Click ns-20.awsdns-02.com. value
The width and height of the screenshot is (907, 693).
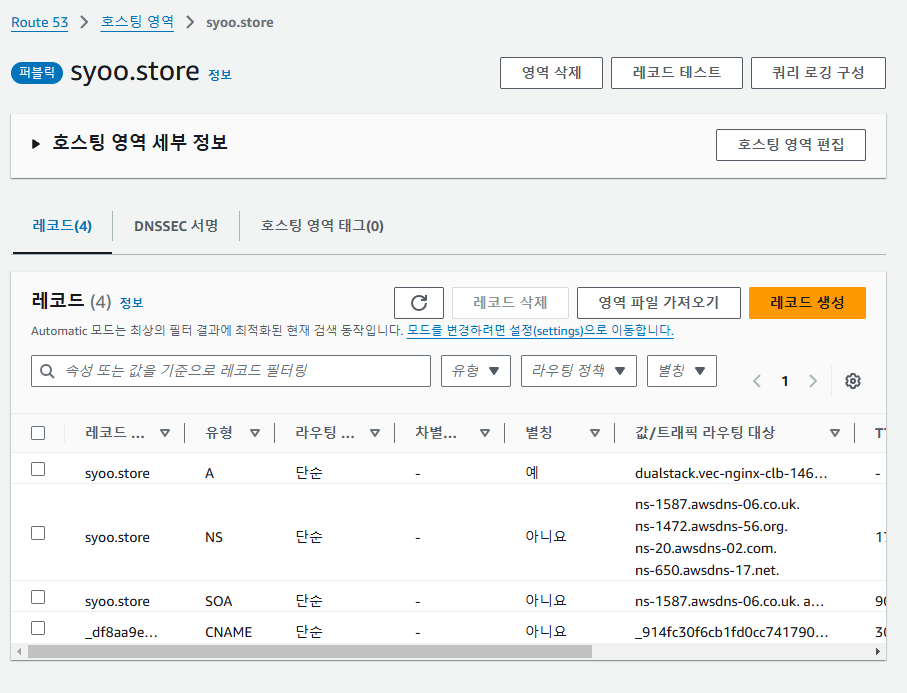[706, 548]
